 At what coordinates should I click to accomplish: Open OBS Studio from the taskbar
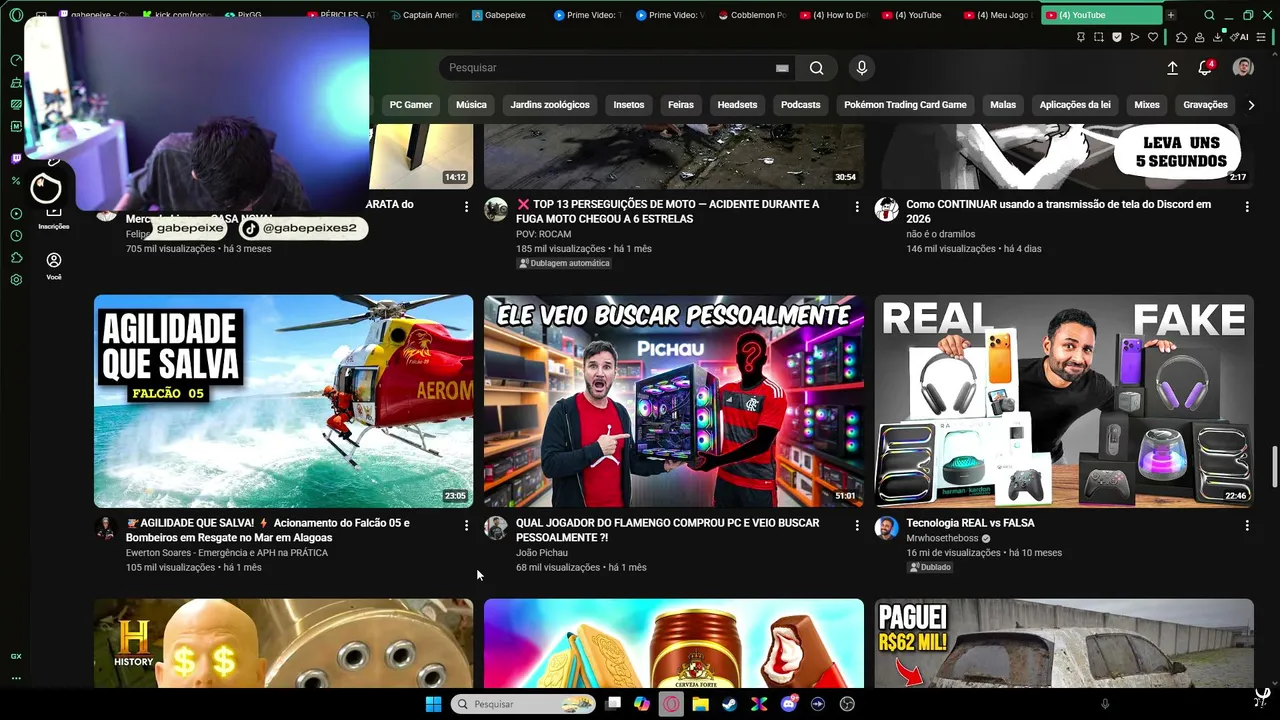coord(847,704)
